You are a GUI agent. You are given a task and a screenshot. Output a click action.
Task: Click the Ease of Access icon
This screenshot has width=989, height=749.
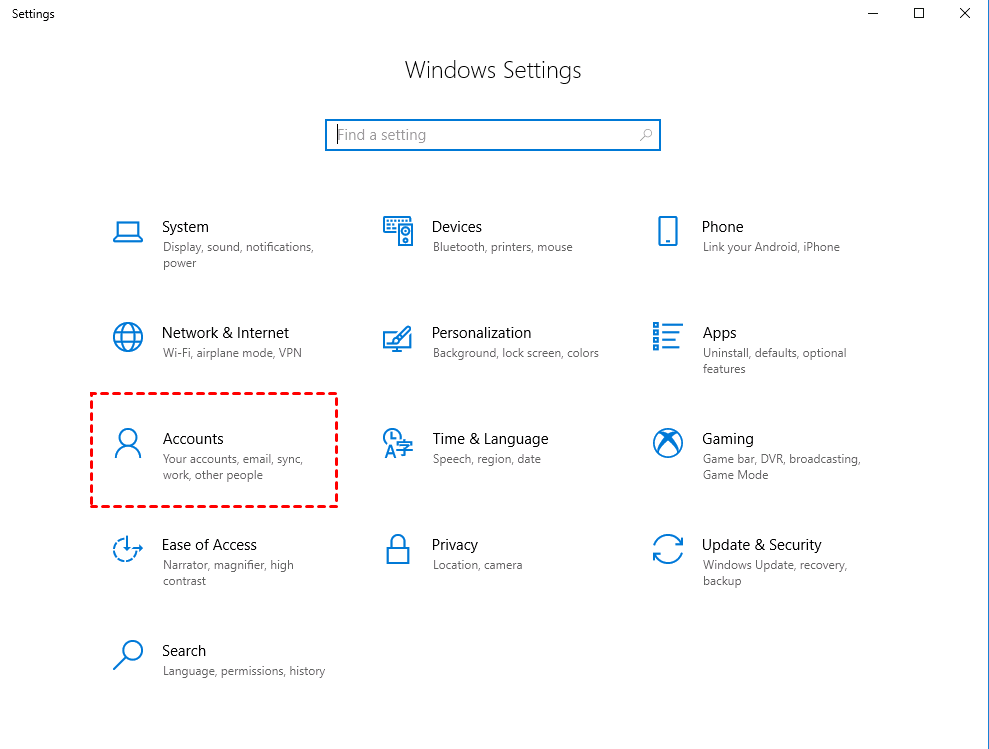(128, 549)
